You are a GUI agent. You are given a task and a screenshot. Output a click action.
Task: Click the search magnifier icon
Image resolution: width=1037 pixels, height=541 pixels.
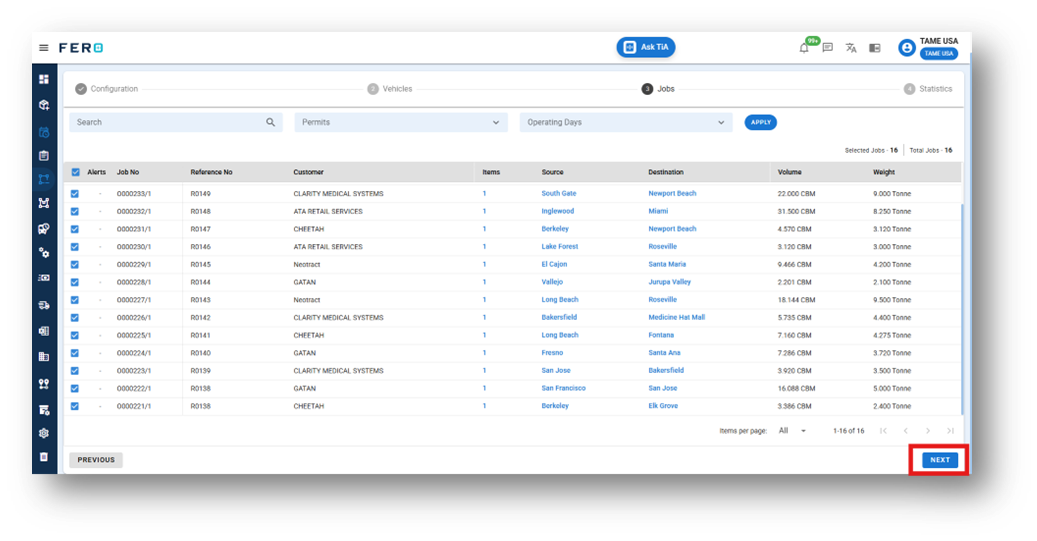point(270,122)
